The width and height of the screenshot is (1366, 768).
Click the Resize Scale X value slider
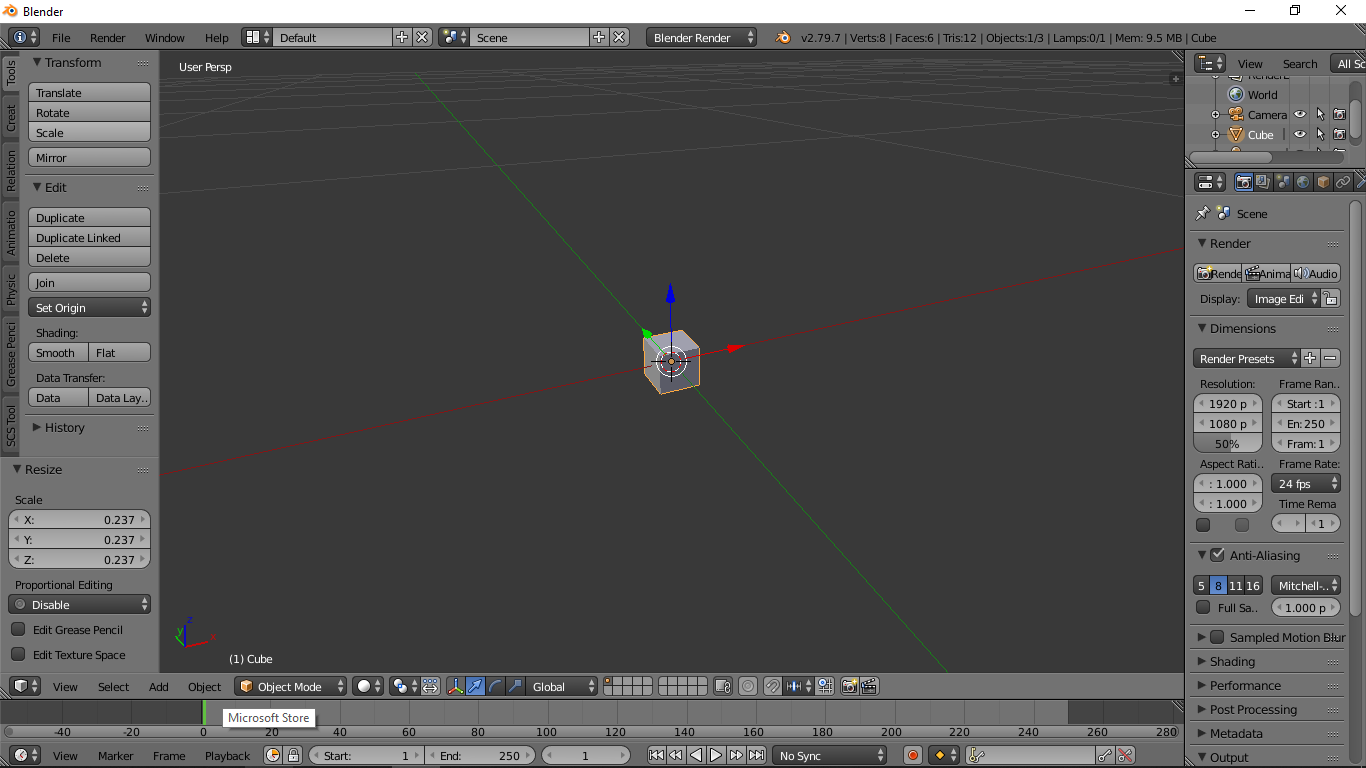[80, 519]
